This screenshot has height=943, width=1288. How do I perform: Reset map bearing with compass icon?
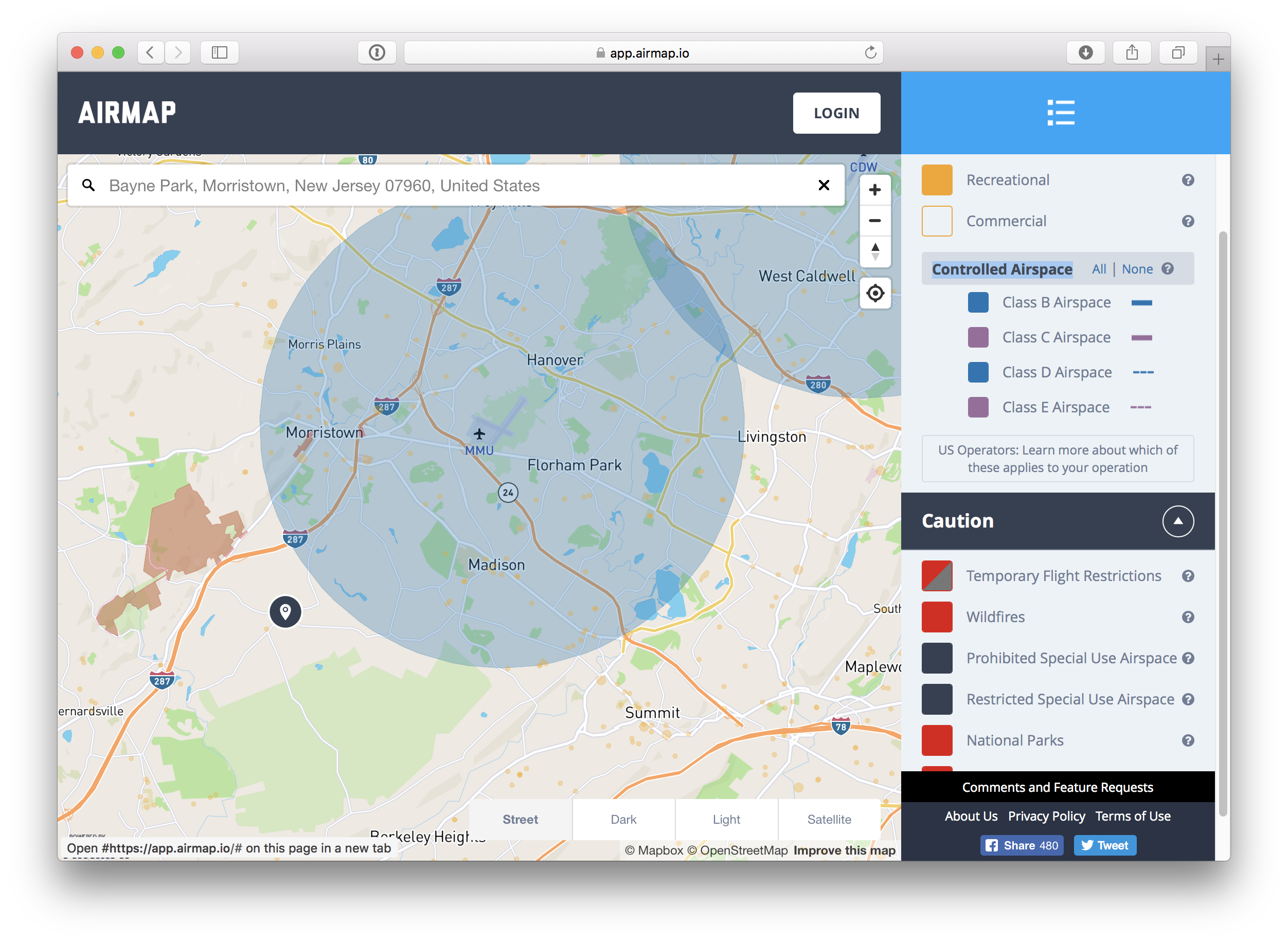[x=874, y=251]
